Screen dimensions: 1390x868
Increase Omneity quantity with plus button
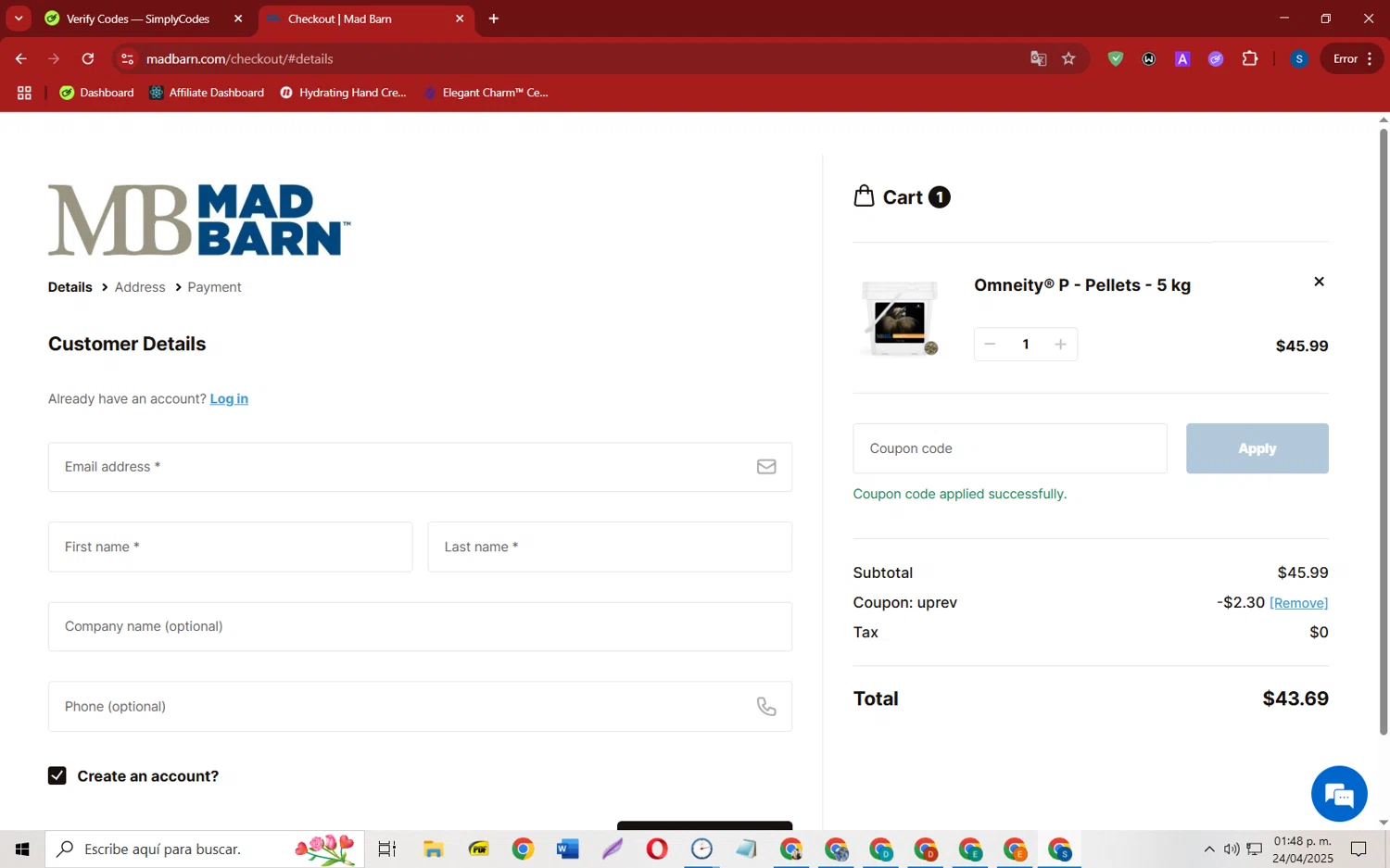(x=1060, y=345)
